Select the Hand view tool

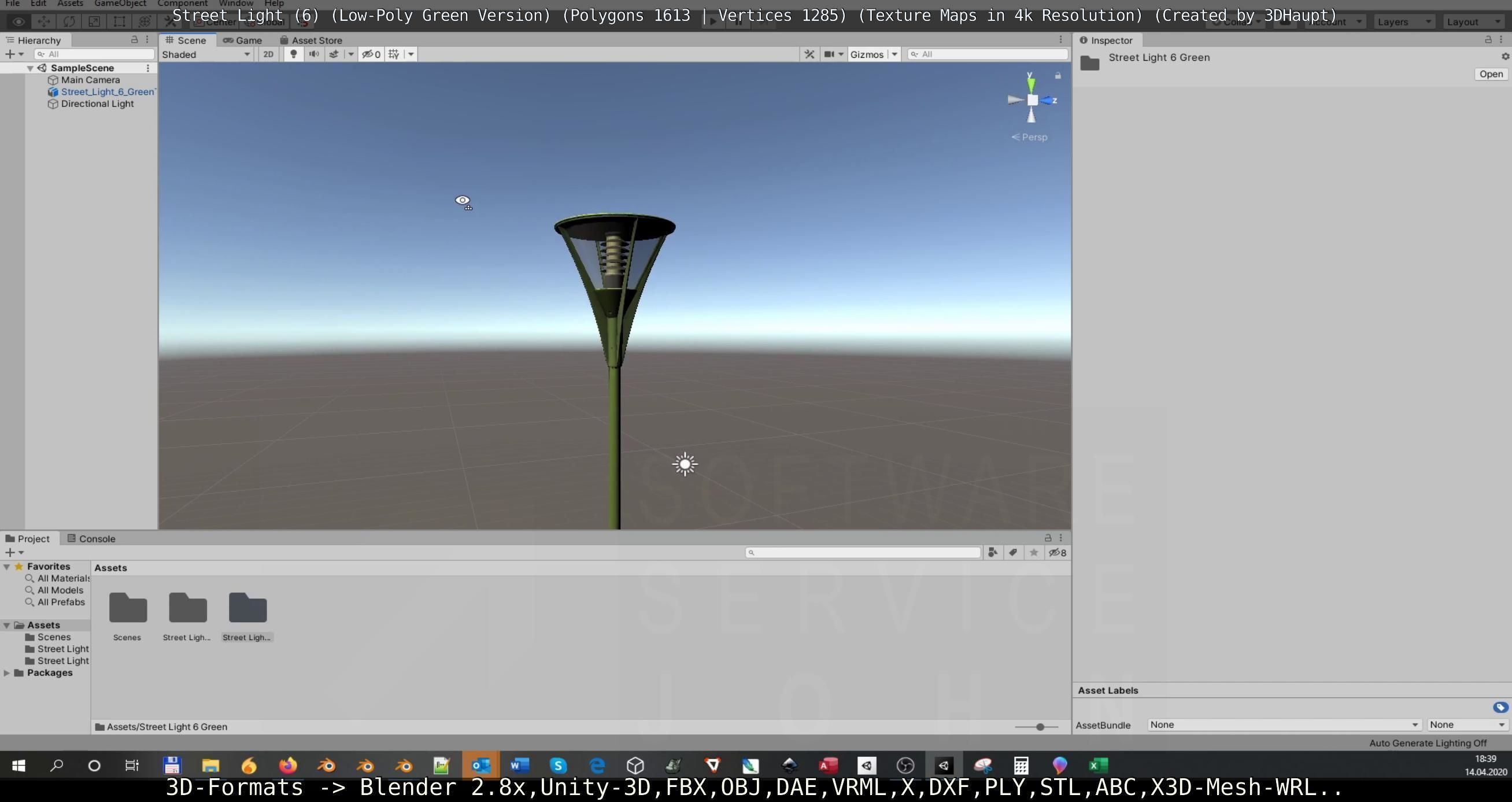tap(18, 22)
